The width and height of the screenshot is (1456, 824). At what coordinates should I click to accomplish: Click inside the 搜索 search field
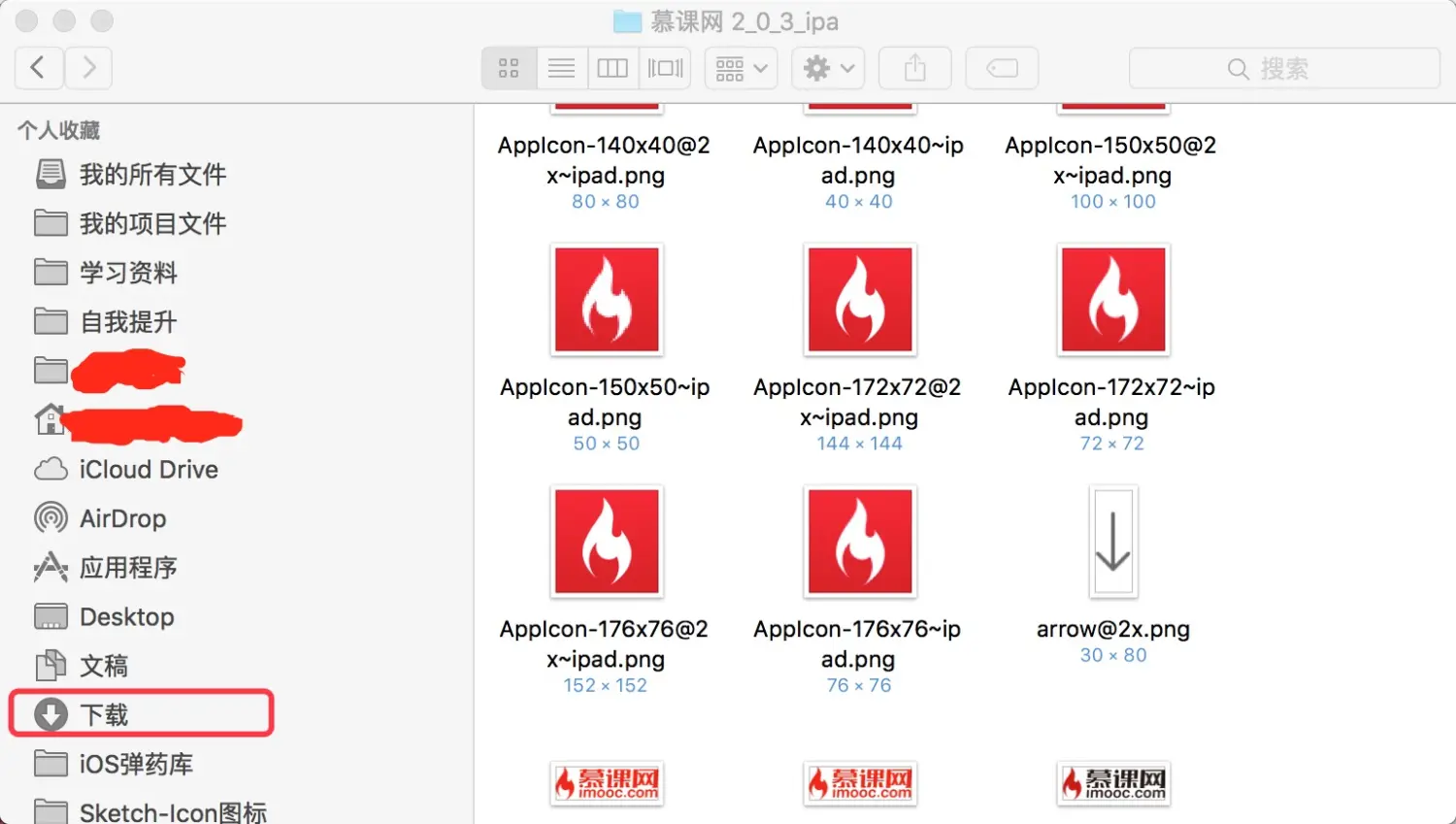1283,68
